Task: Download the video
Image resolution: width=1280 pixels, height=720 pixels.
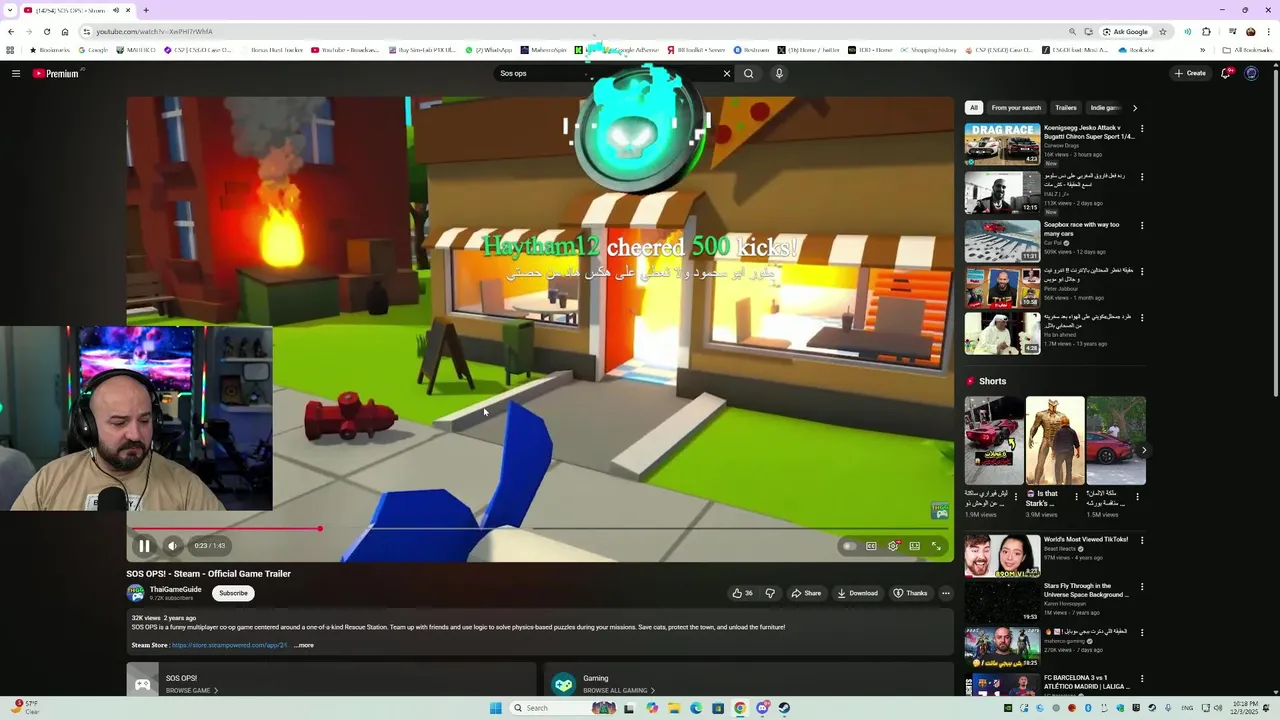Action: pos(857,593)
